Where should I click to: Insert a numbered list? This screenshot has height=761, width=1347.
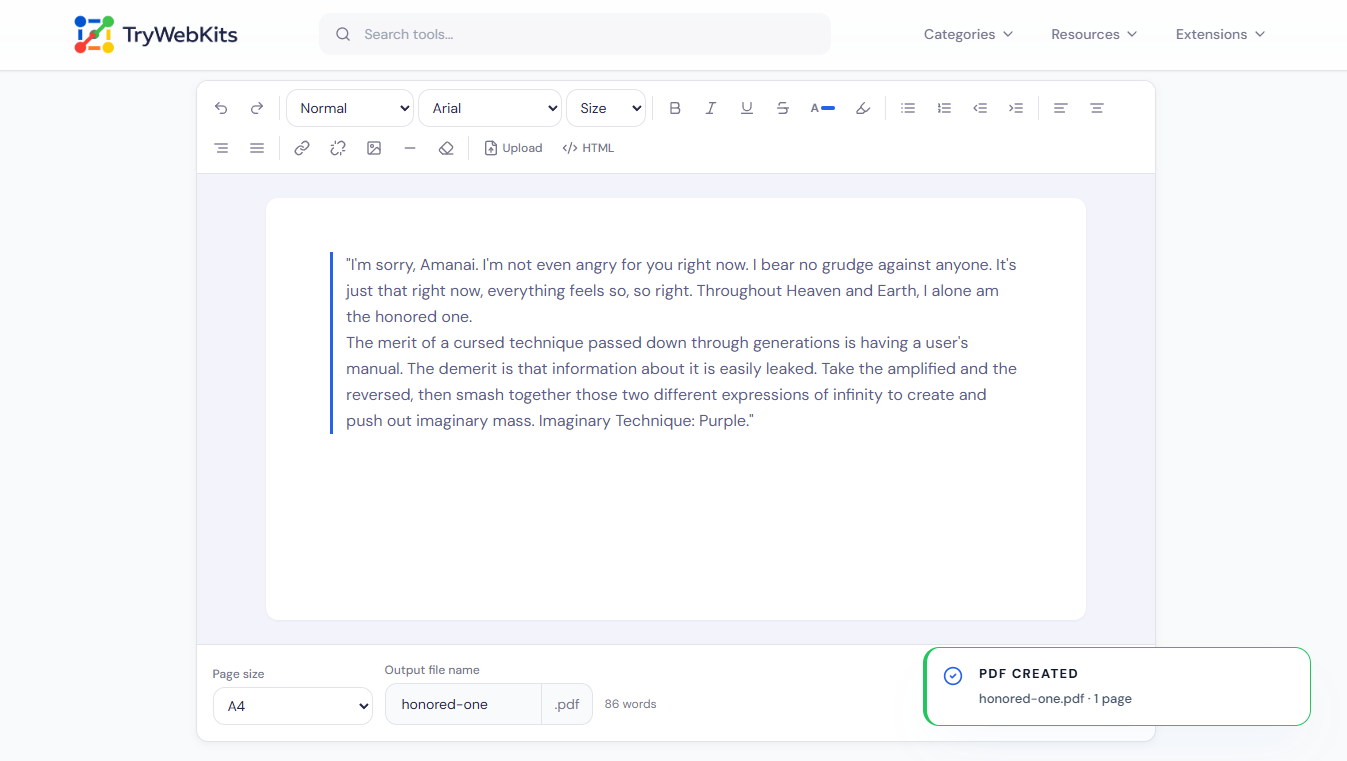point(944,108)
